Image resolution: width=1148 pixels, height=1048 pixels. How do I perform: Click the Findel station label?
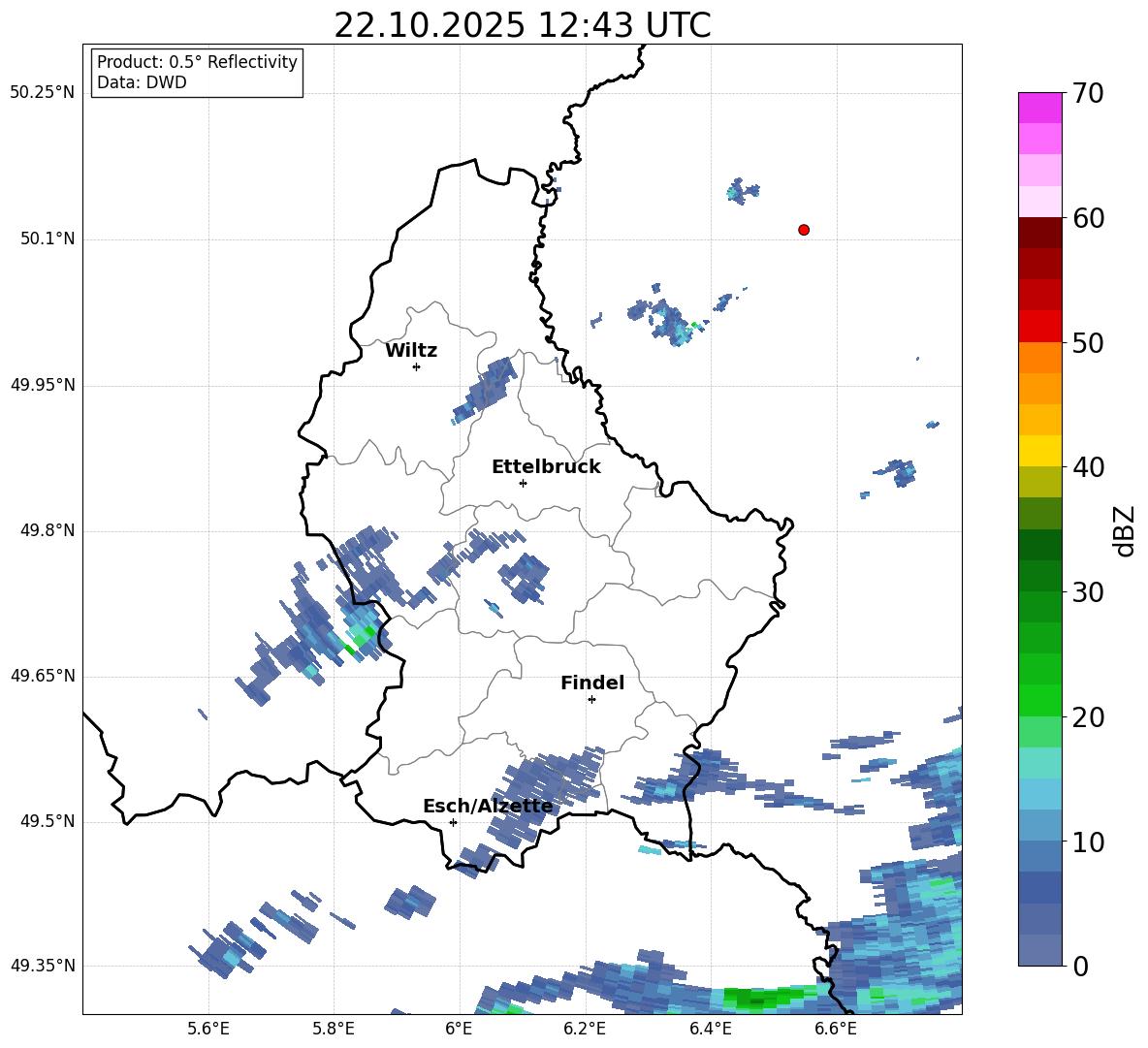tap(592, 683)
